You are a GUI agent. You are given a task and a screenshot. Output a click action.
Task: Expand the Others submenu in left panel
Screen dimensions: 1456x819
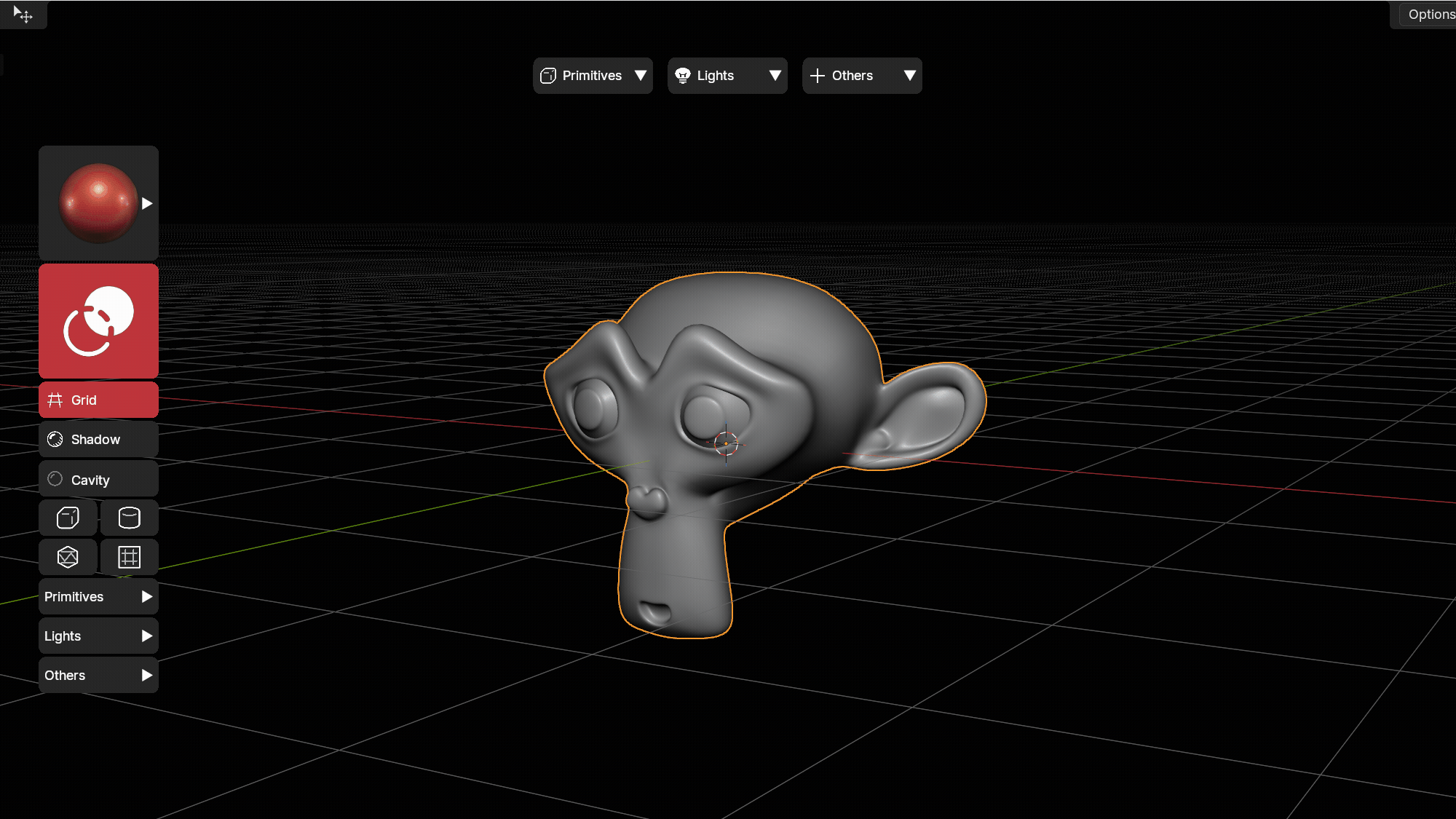click(98, 675)
